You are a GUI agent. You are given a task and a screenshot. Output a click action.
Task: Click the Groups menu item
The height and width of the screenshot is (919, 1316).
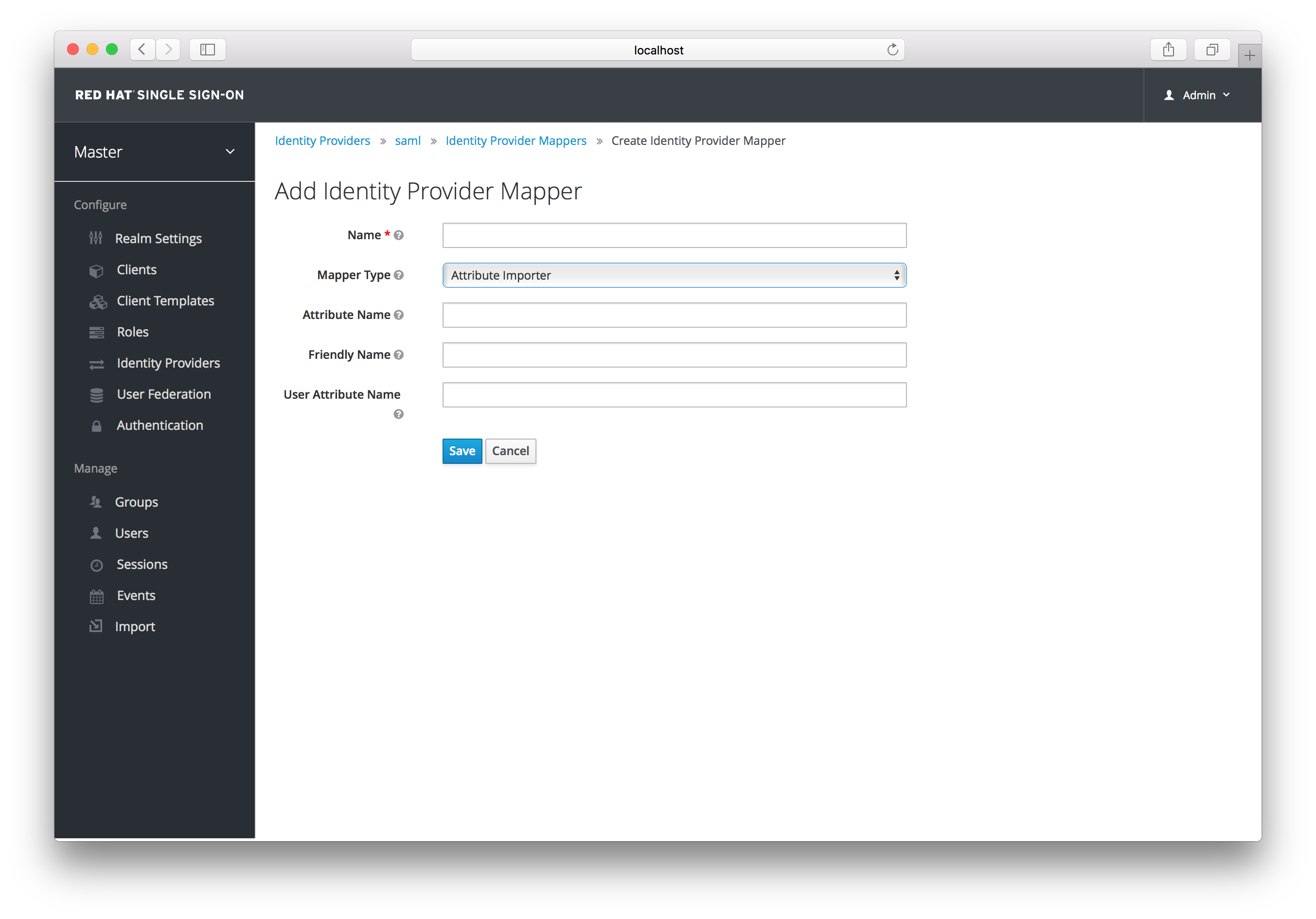tap(138, 501)
